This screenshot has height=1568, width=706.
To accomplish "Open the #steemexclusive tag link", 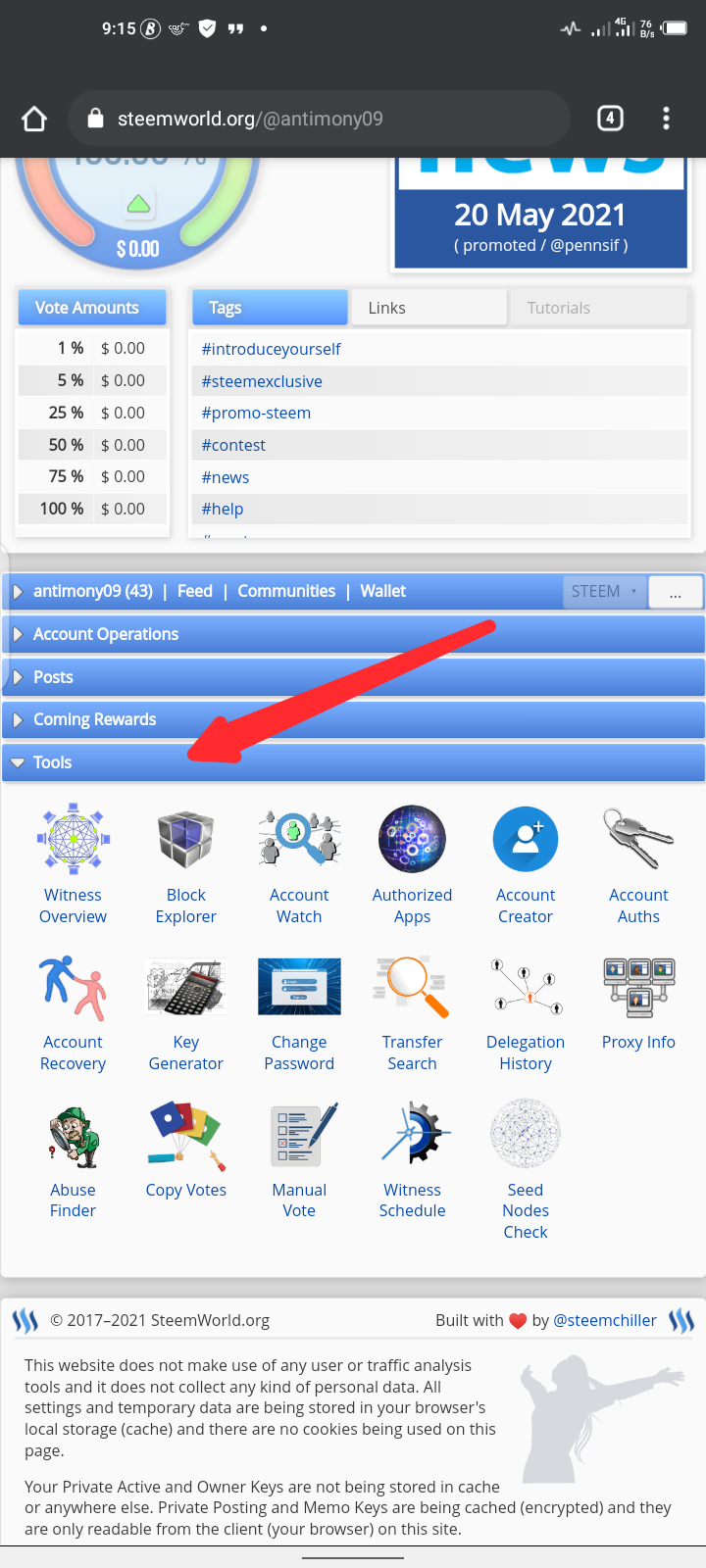I will [x=262, y=381].
